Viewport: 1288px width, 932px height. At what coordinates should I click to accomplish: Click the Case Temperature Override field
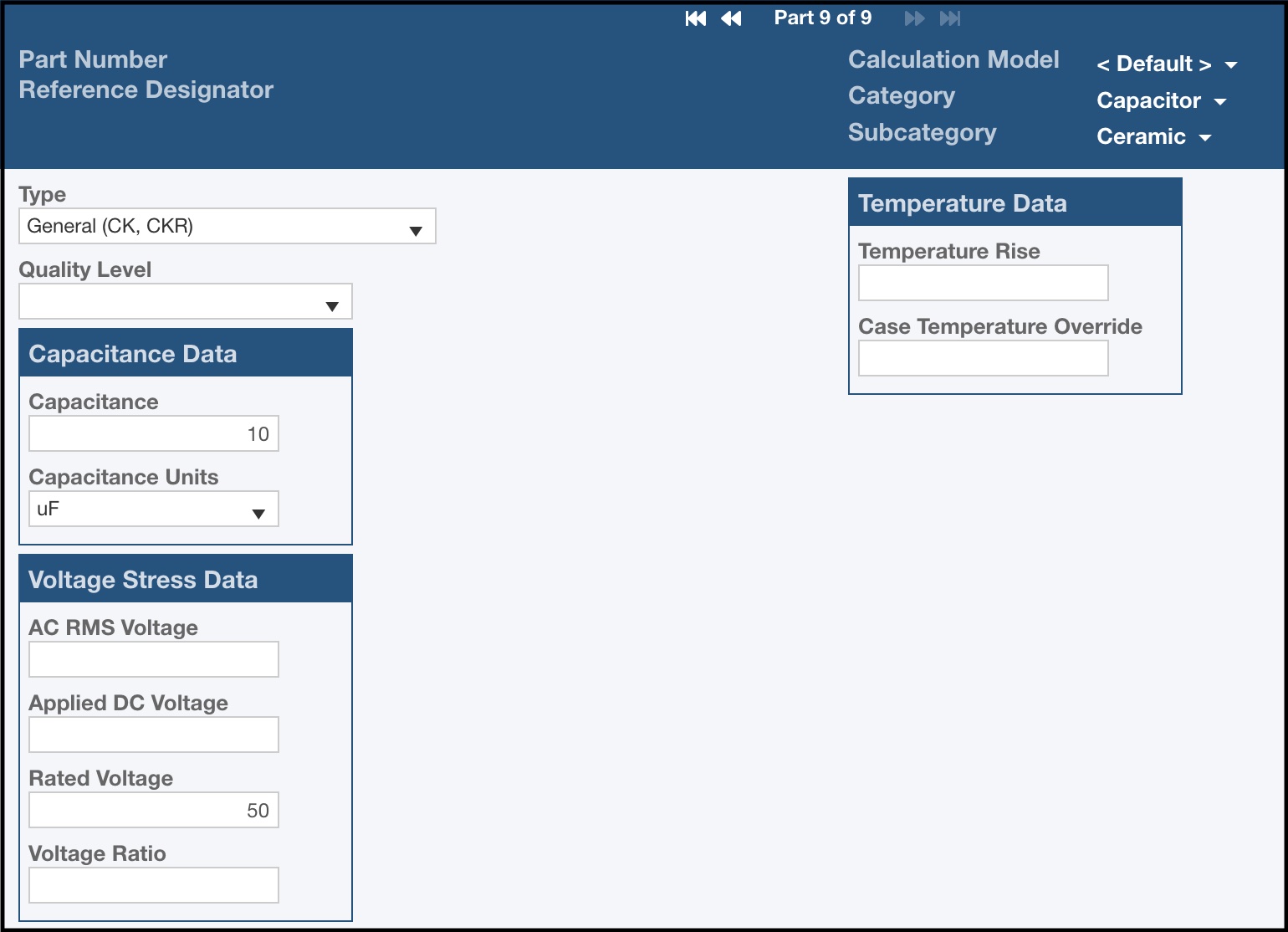(982, 358)
